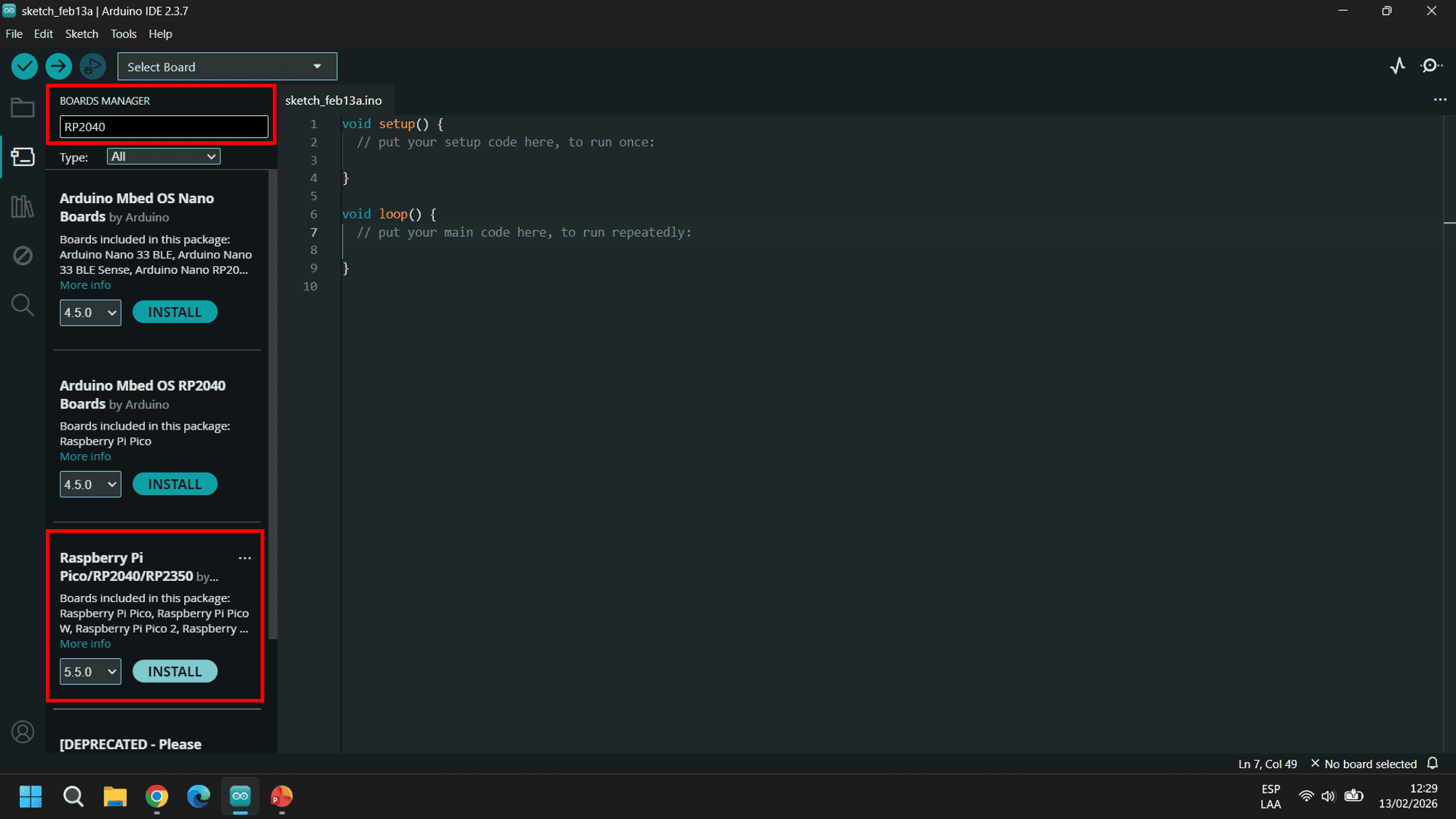Click the Debug sidebar icon
Image resolution: width=1456 pixels, height=819 pixels.
23,256
